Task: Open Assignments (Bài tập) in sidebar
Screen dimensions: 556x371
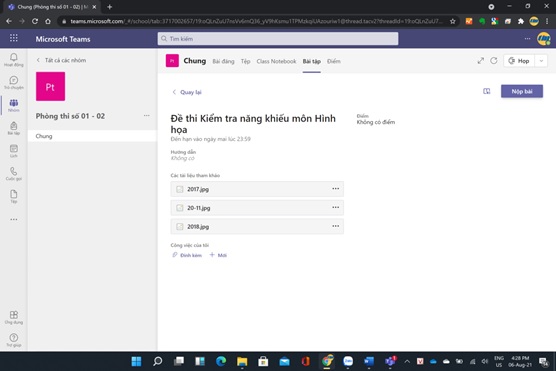Action: pyautogui.click(x=13, y=128)
